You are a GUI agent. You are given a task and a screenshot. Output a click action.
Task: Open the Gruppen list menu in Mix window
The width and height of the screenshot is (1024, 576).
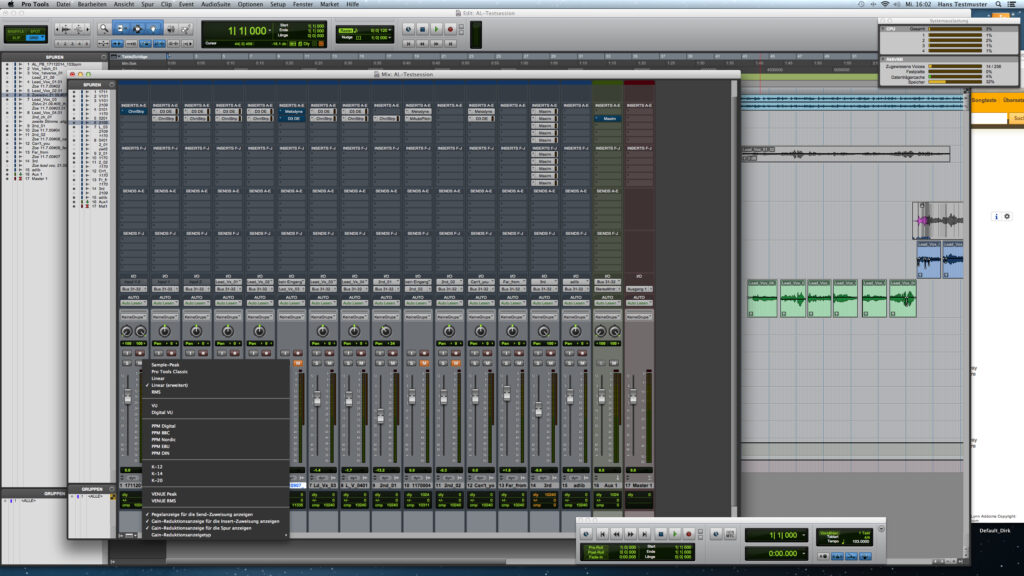pos(112,488)
